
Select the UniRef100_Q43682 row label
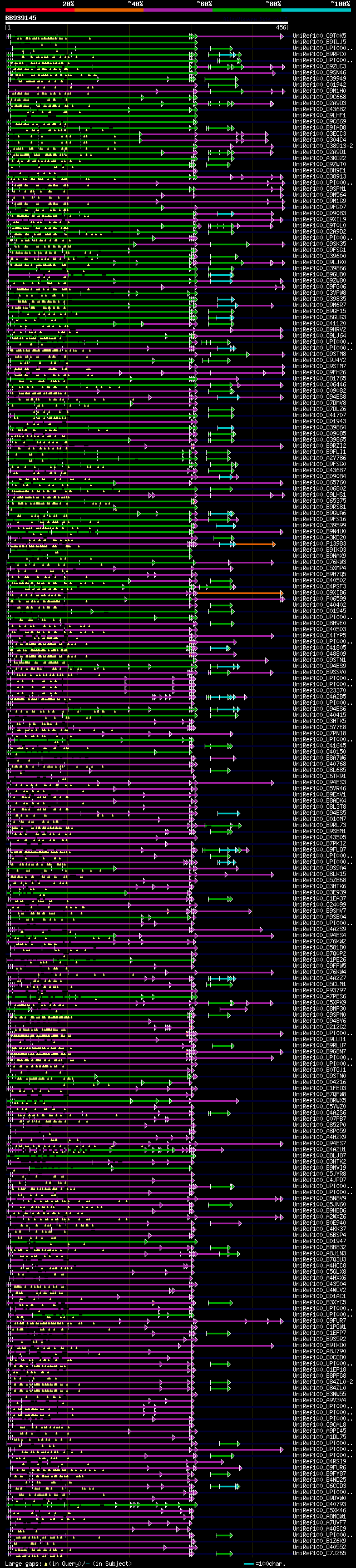(319, 109)
